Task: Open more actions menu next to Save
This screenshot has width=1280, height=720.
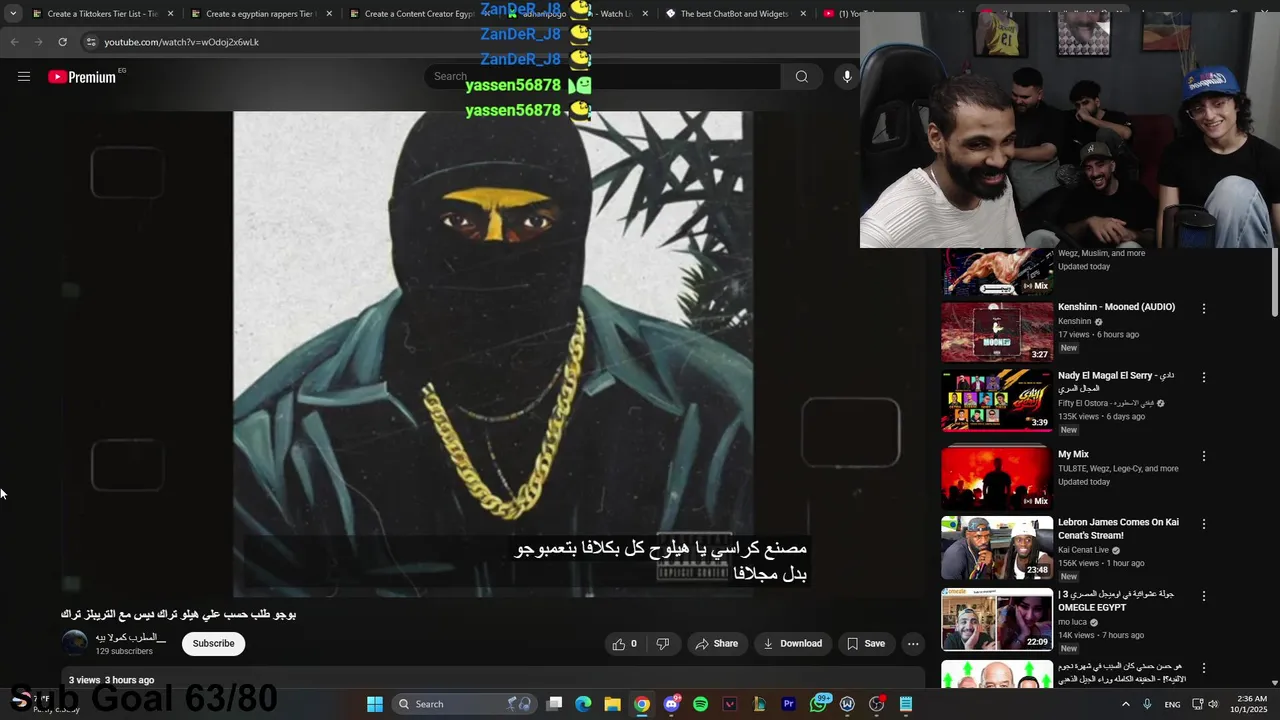Action: 913,644
